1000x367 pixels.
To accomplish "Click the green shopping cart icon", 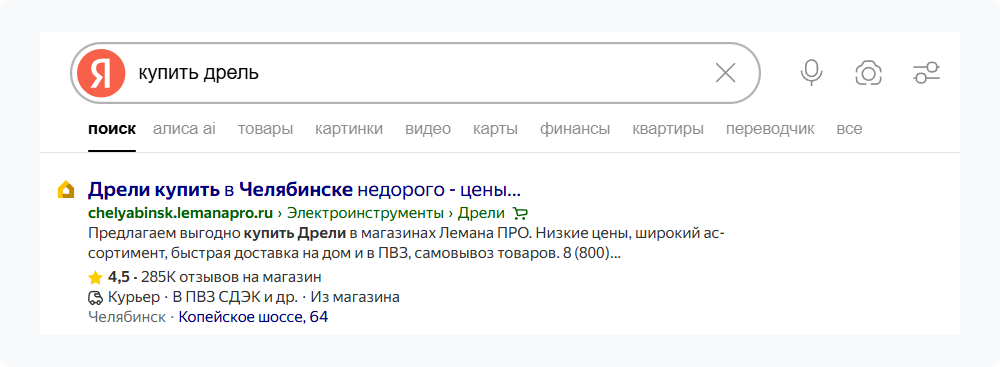I will tap(520, 213).
